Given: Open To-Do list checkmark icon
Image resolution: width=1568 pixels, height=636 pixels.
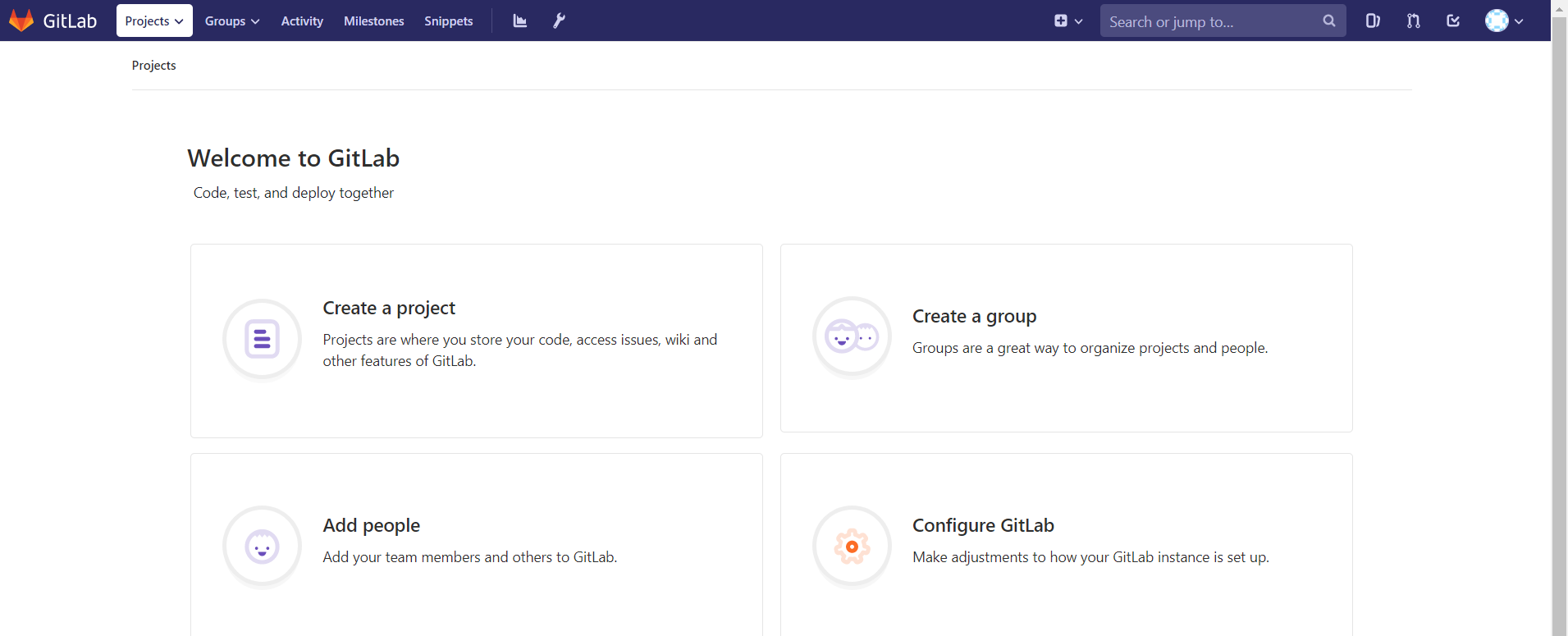Looking at the screenshot, I should [1453, 21].
